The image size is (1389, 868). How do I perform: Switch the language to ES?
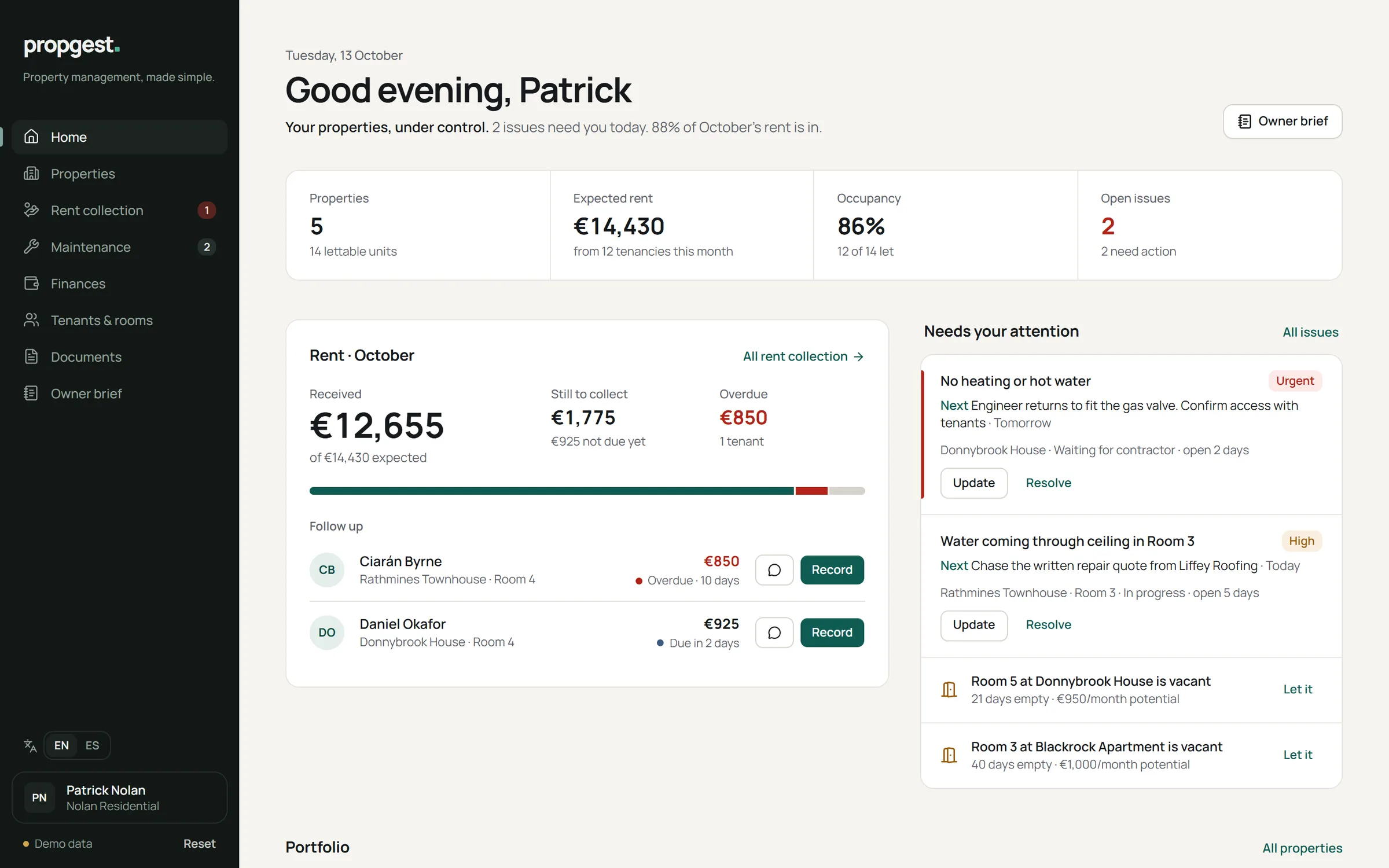(x=92, y=745)
